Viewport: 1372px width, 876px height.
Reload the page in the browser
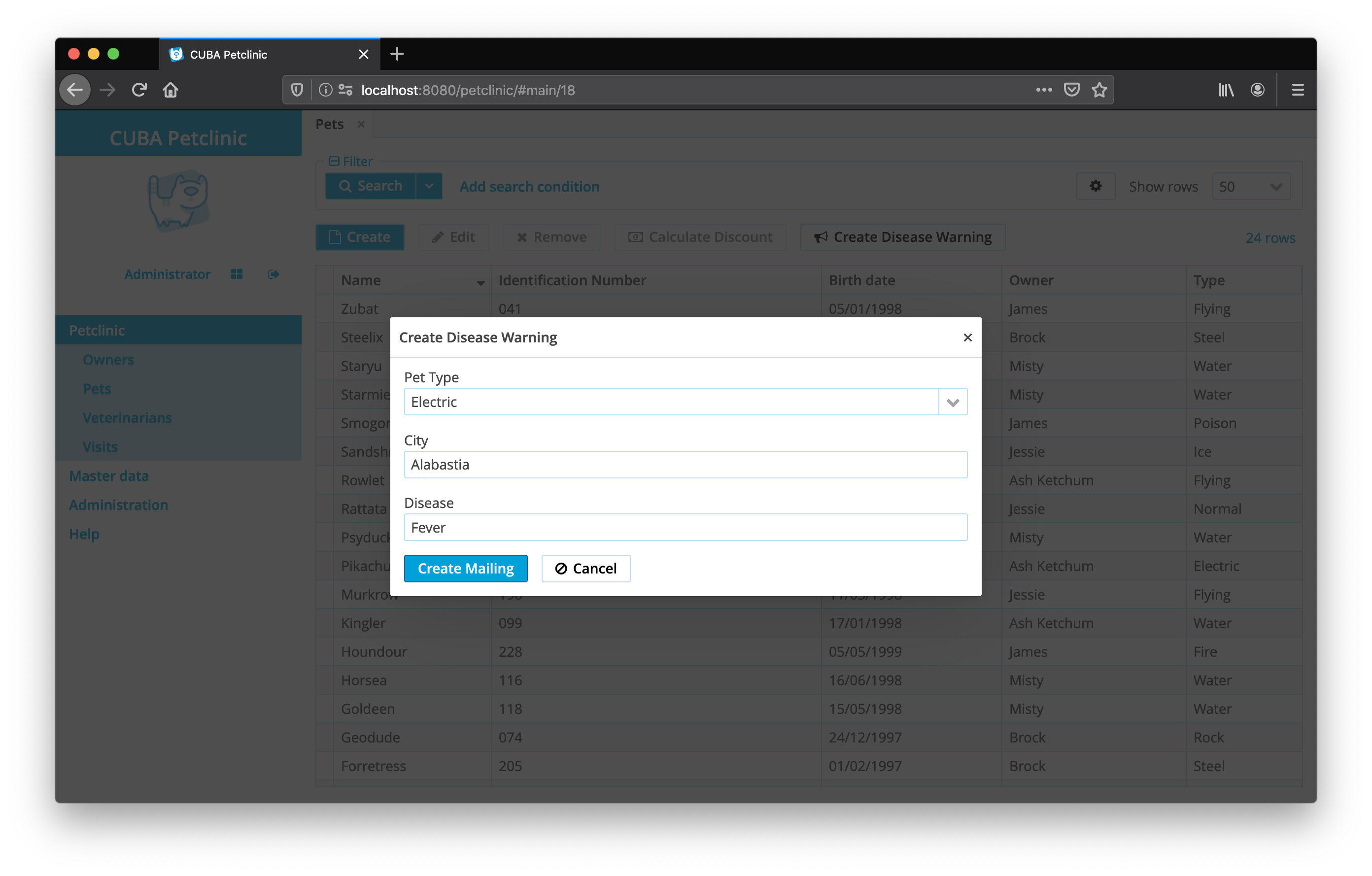pyautogui.click(x=139, y=90)
